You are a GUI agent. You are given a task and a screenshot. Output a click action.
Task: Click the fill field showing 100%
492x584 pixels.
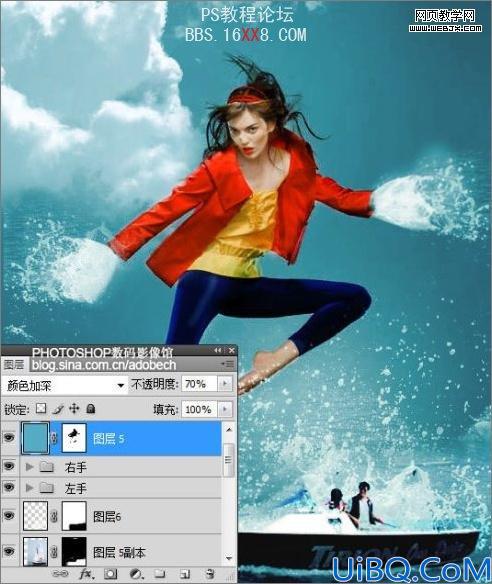click(x=199, y=409)
